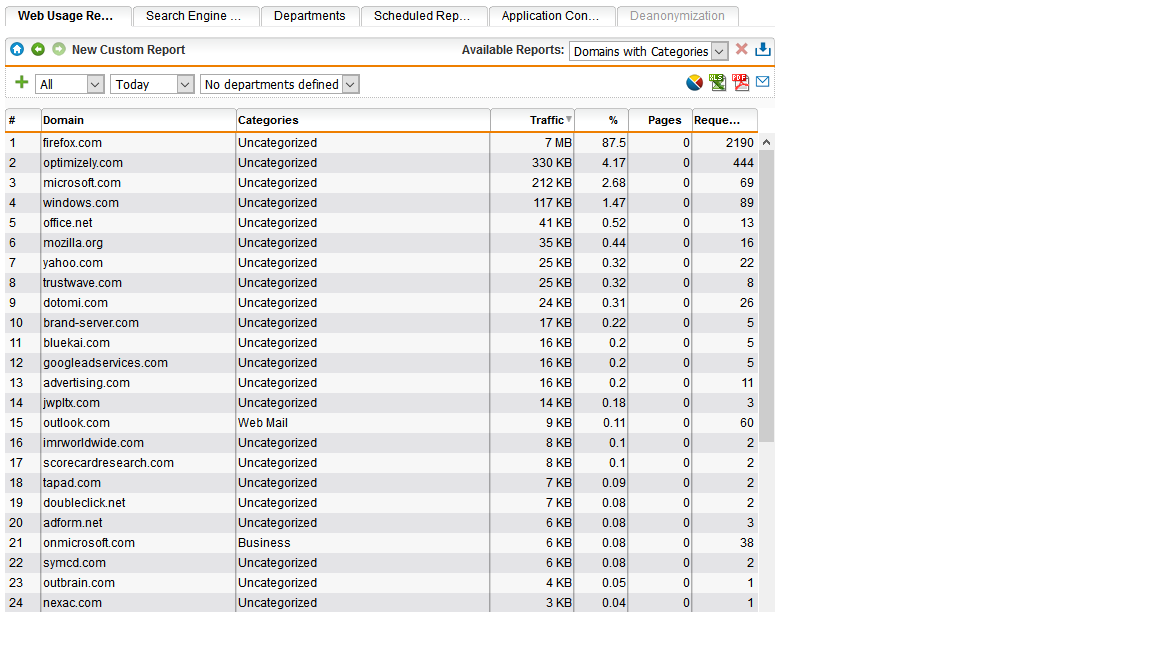Click 7 MB traffic value
Screen dimensions: 1152x648
(x=558, y=143)
